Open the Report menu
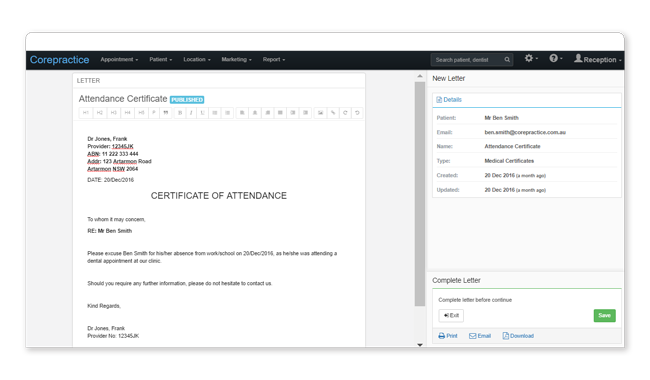This screenshot has height=380, width=650. pos(274,60)
